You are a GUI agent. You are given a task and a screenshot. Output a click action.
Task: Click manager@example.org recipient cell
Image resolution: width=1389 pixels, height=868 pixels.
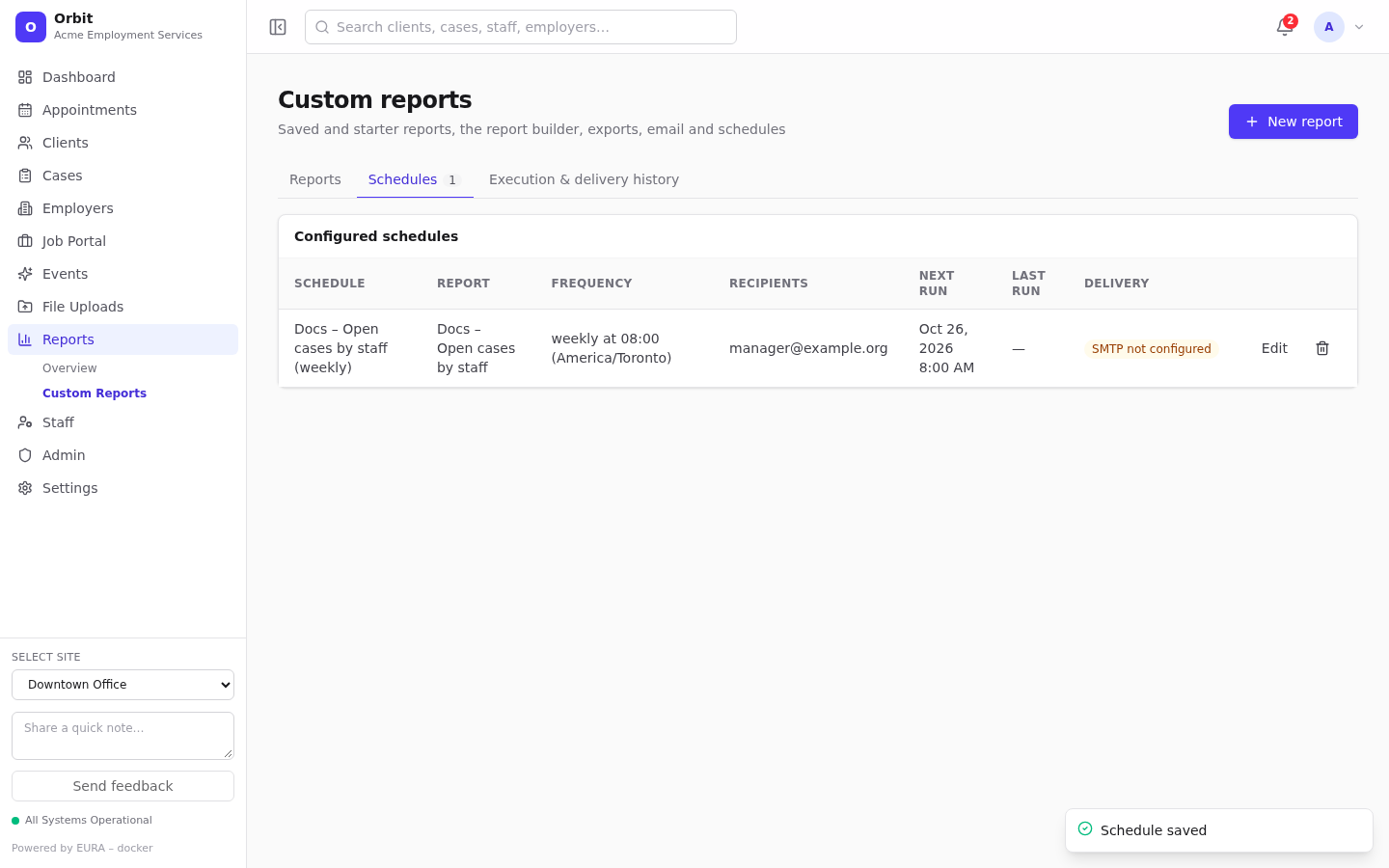click(x=808, y=348)
